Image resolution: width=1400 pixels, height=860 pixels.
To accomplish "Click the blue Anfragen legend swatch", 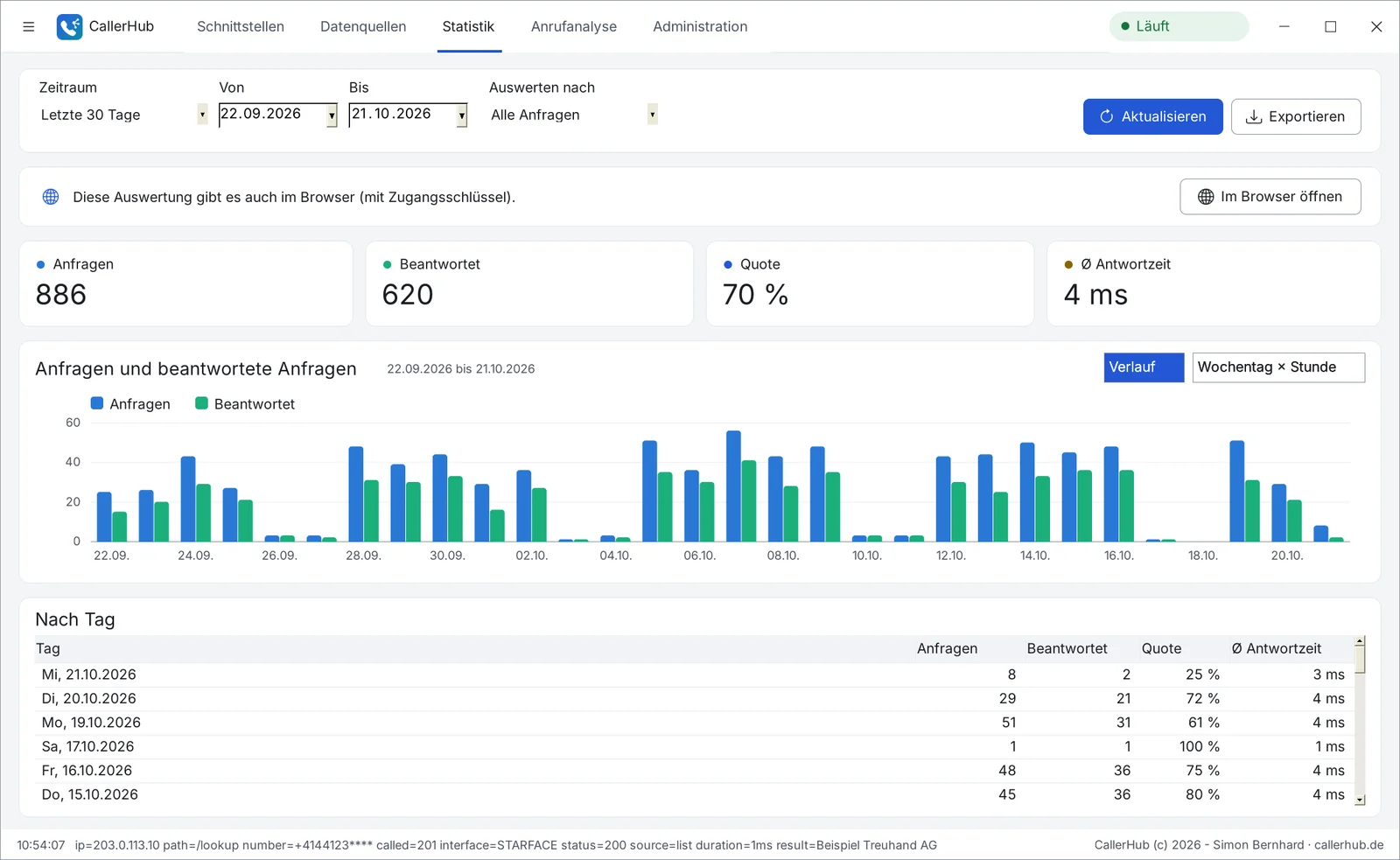I will tap(97, 403).
